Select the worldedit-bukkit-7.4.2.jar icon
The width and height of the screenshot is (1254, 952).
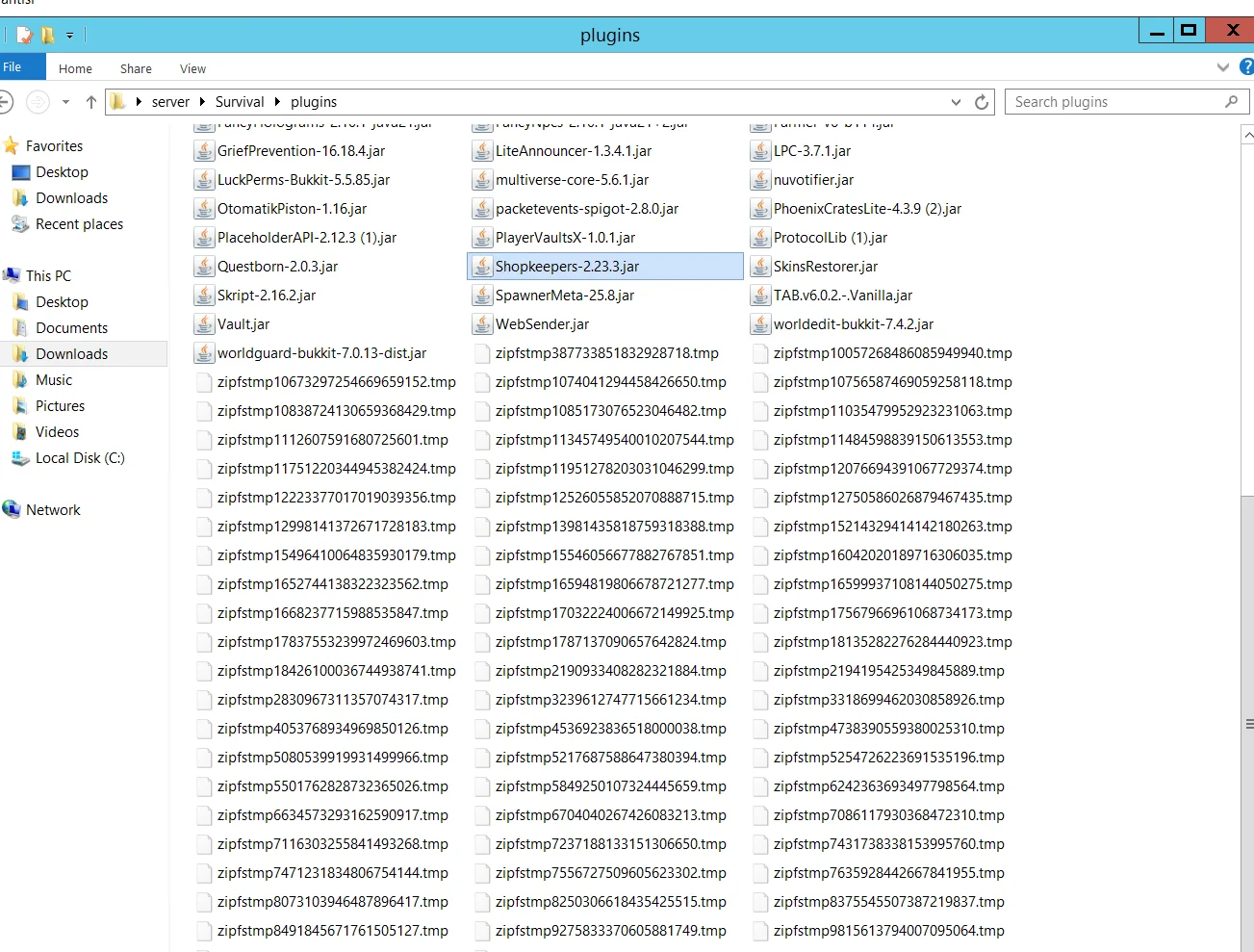760,324
